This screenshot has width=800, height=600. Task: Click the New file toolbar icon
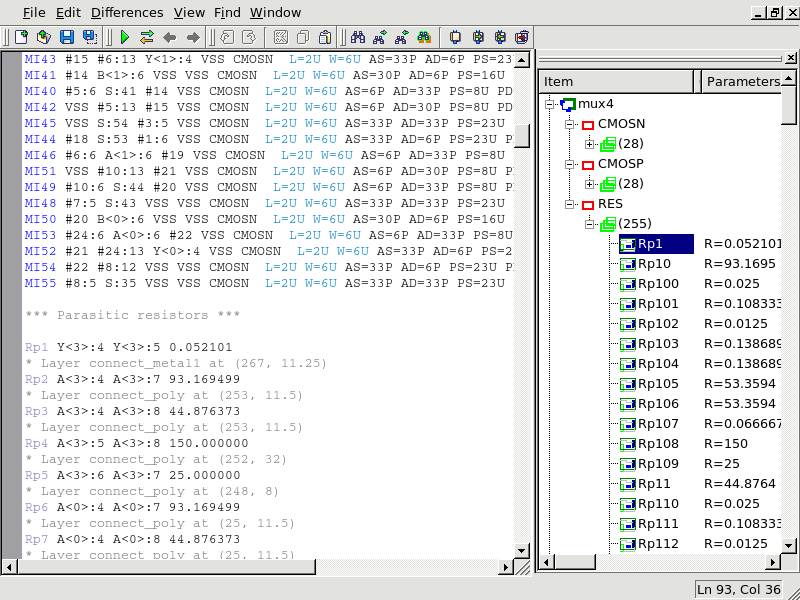pos(23,37)
